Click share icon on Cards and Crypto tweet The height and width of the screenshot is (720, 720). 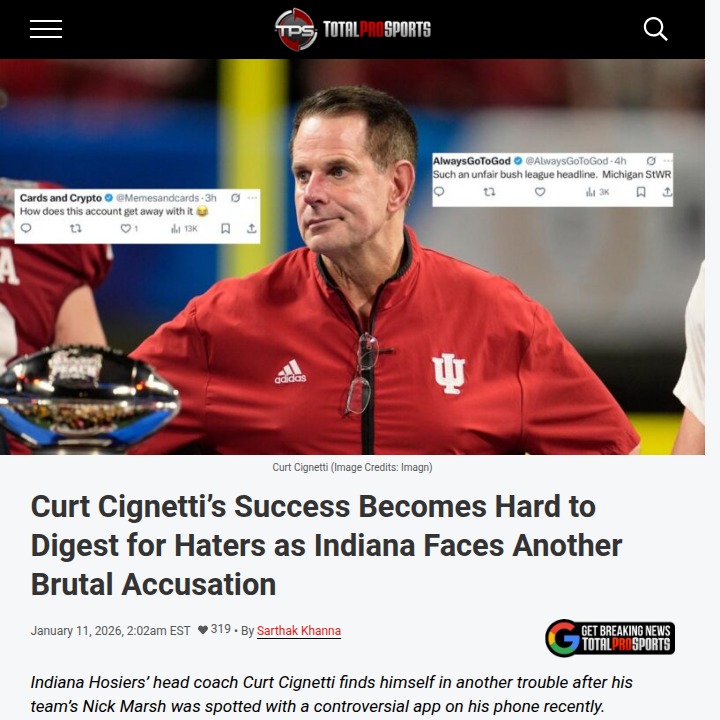[x=252, y=228]
